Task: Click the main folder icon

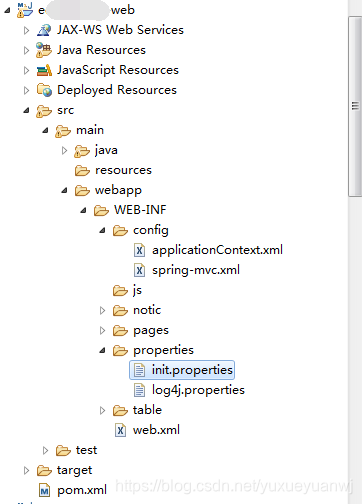Action: [63, 131]
